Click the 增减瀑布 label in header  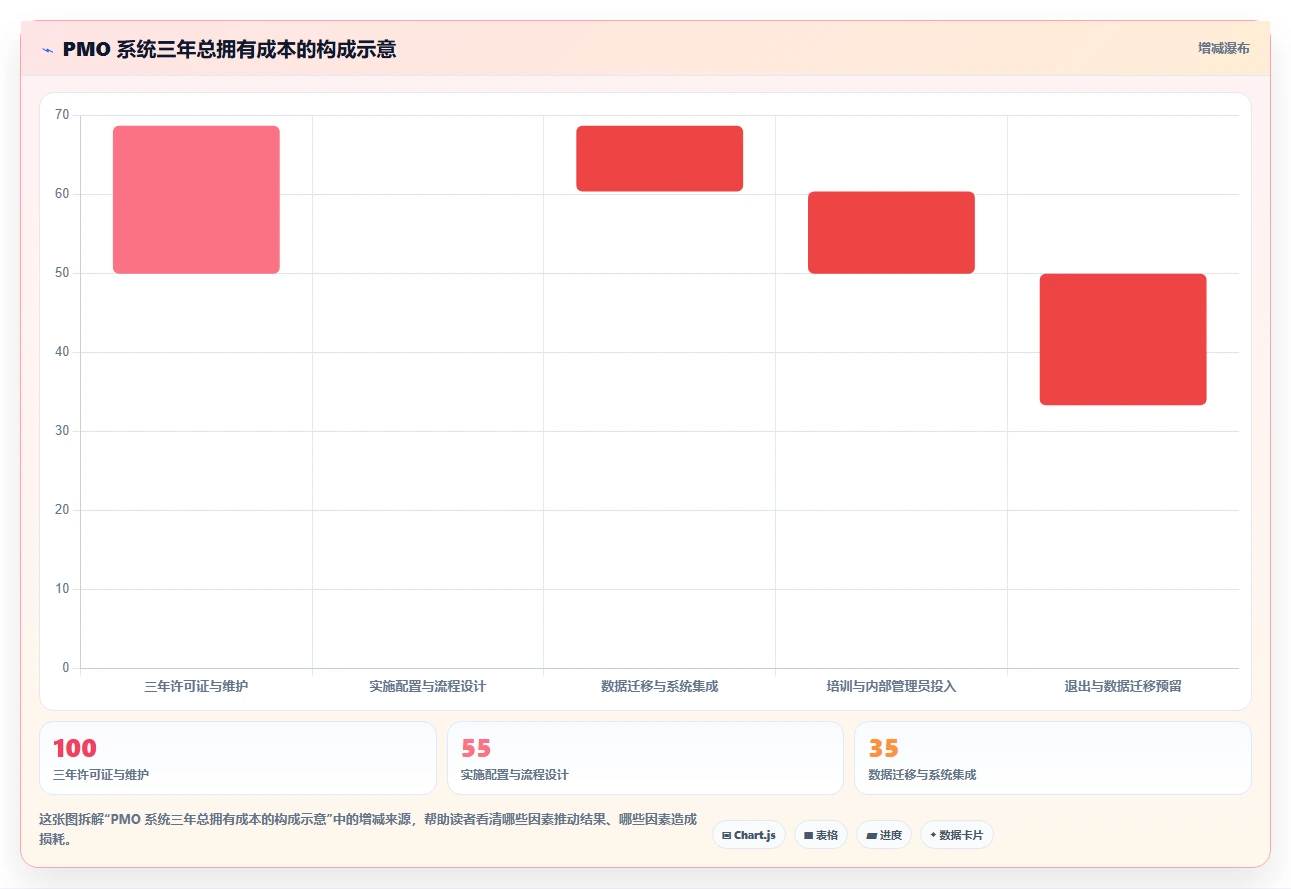click(x=1224, y=48)
